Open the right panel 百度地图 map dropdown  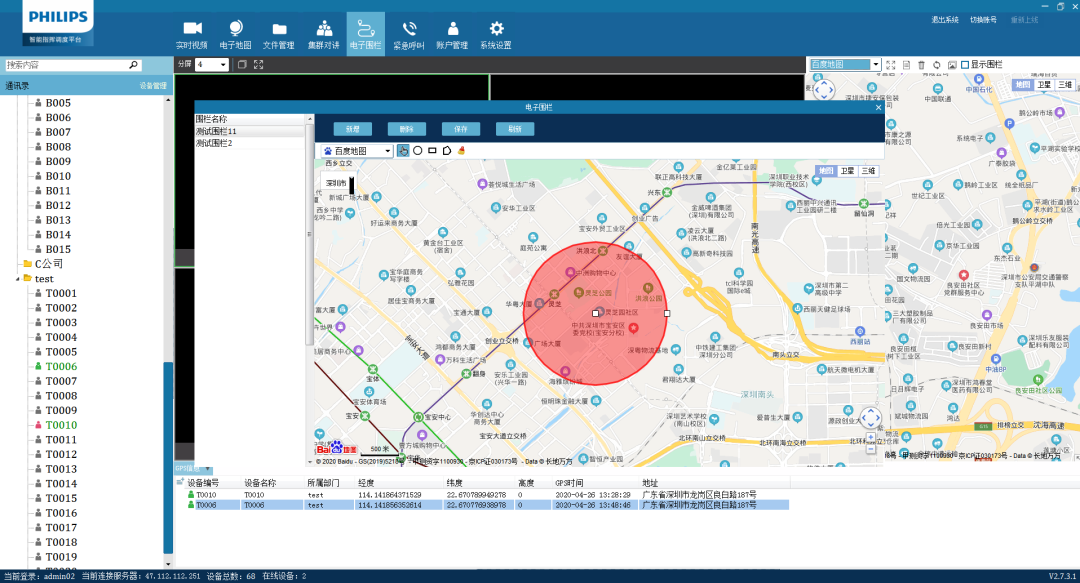click(x=844, y=64)
